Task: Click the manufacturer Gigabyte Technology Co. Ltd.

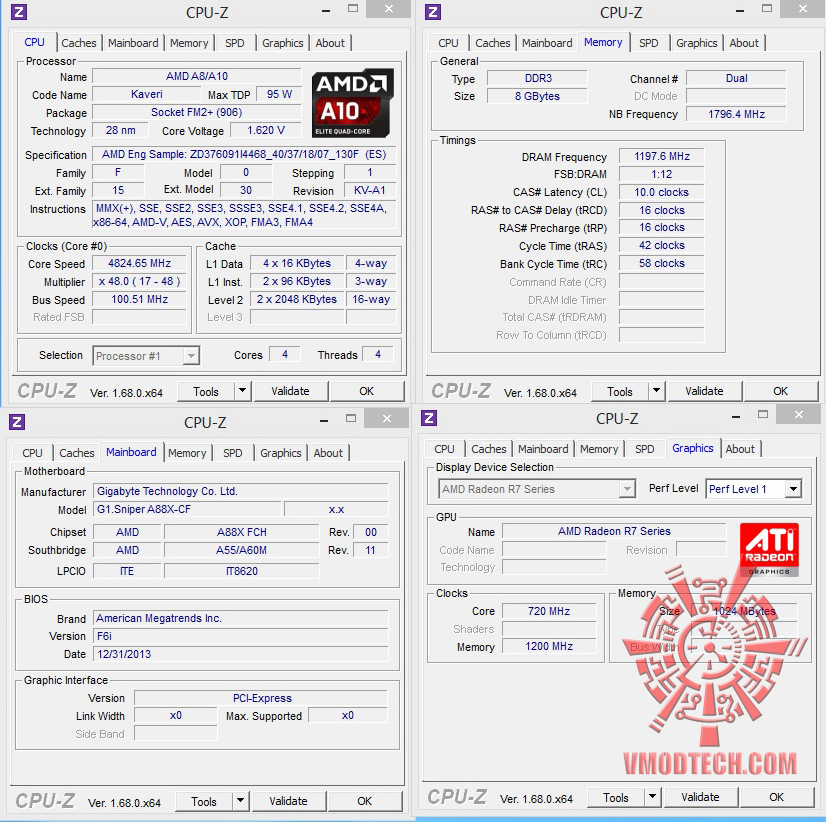Action: [x=241, y=491]
